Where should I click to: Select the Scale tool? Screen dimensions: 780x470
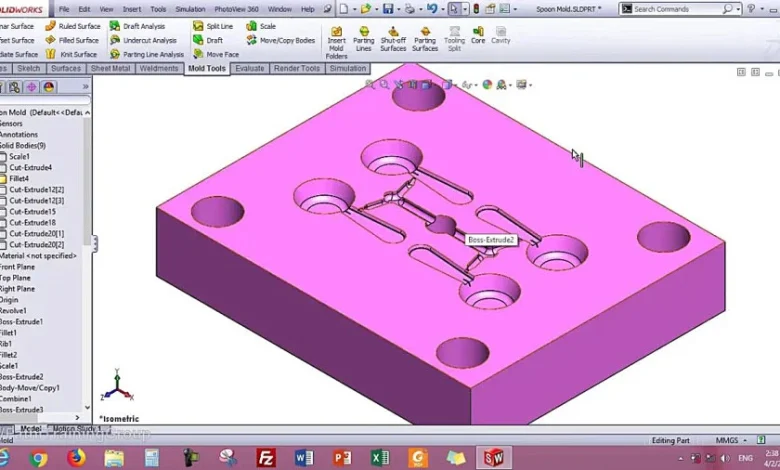pos(261,26)
